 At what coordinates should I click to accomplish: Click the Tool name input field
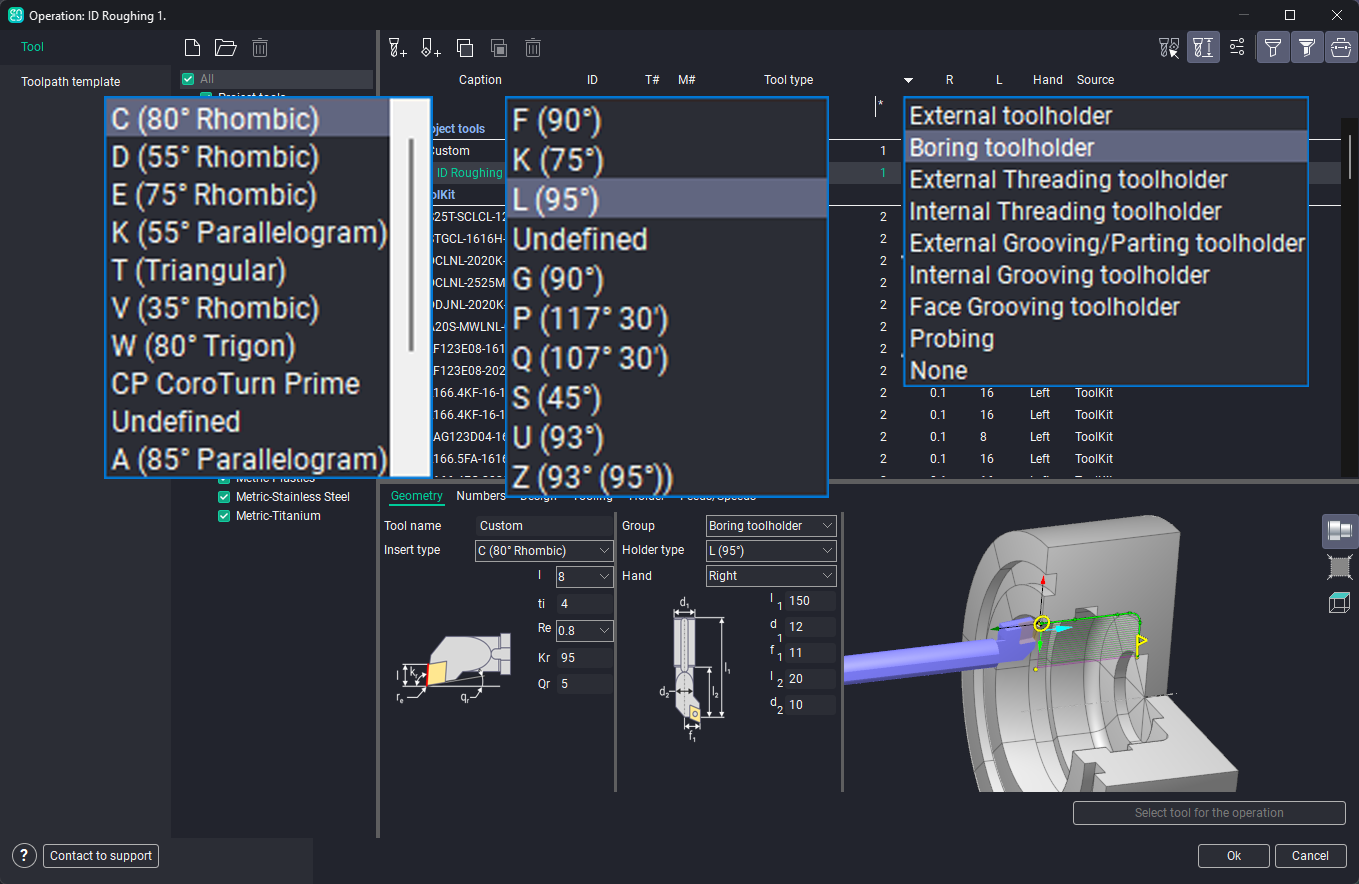(544, 526)
